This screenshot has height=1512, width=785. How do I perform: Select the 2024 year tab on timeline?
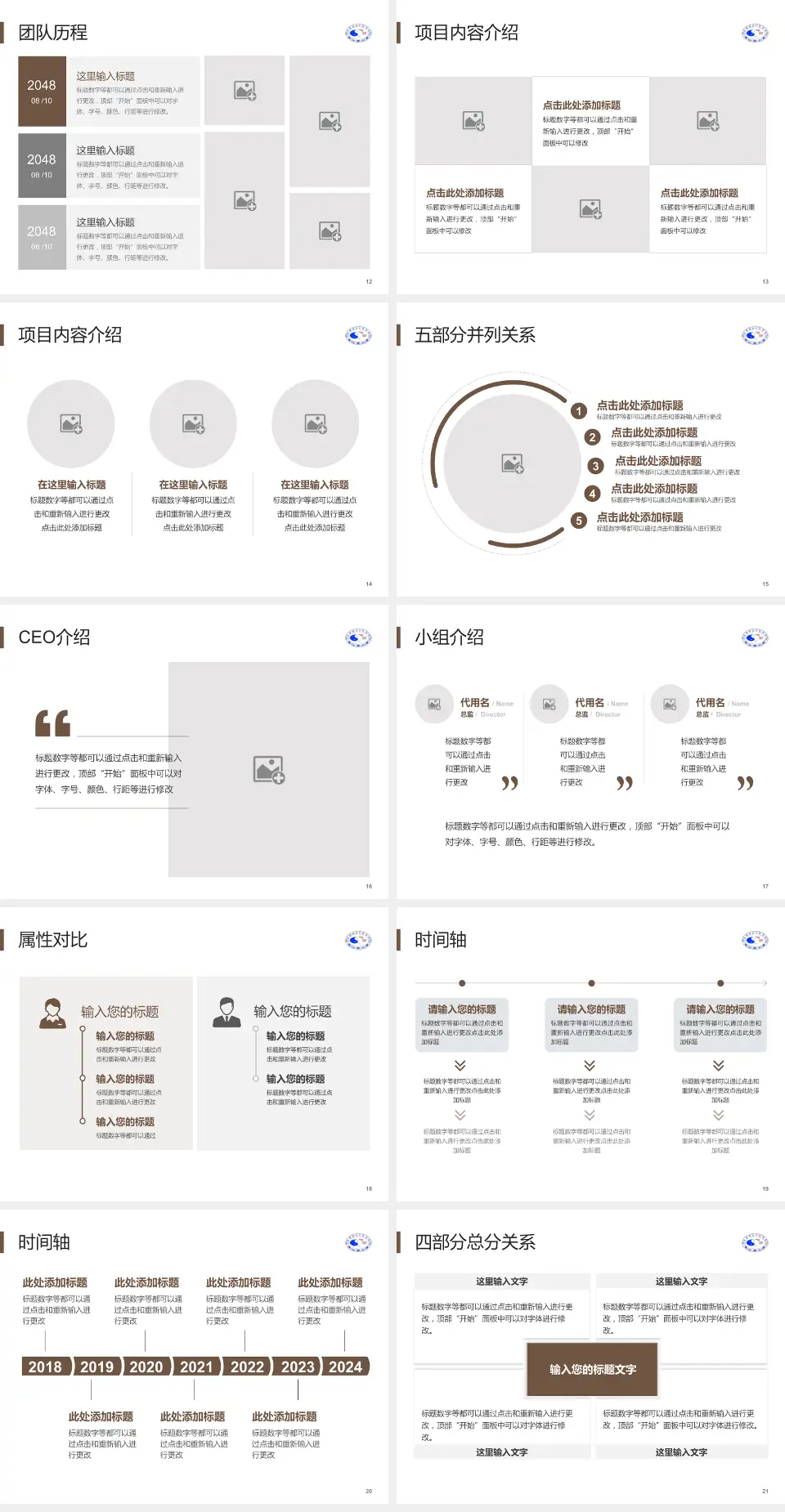coord(346,1367)
